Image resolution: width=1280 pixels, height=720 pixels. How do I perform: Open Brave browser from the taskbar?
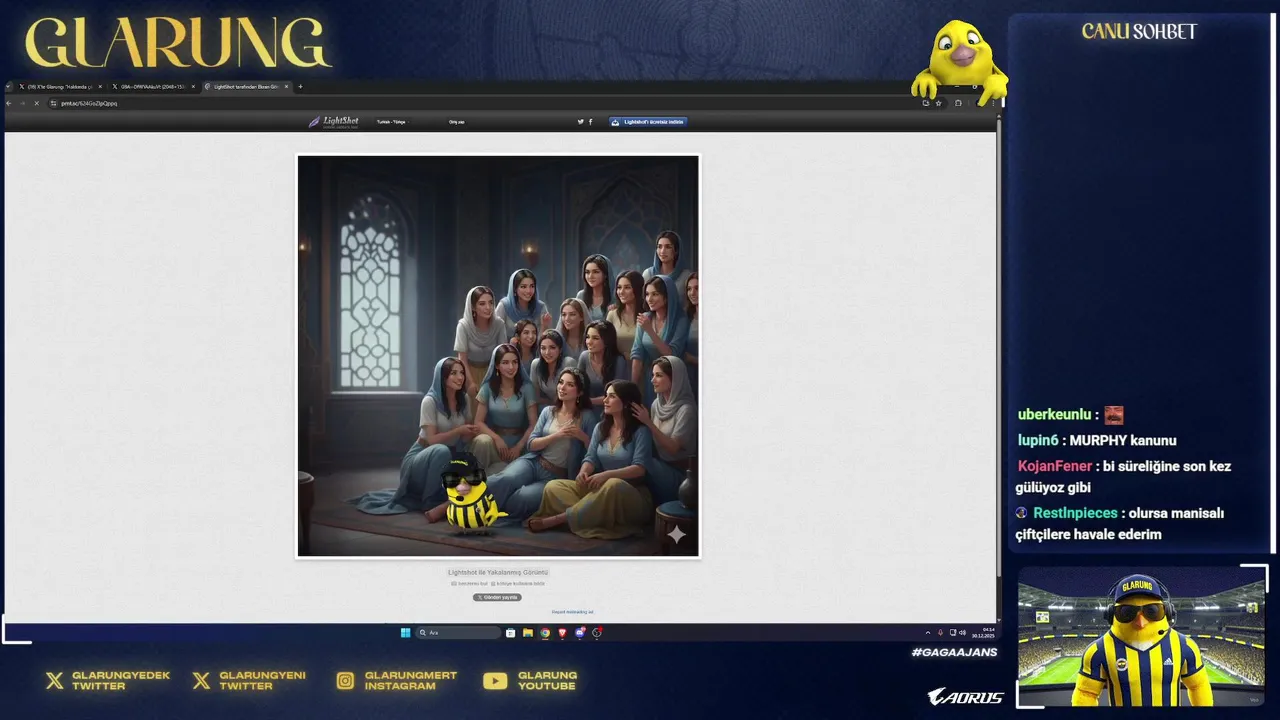coord(562,633)
